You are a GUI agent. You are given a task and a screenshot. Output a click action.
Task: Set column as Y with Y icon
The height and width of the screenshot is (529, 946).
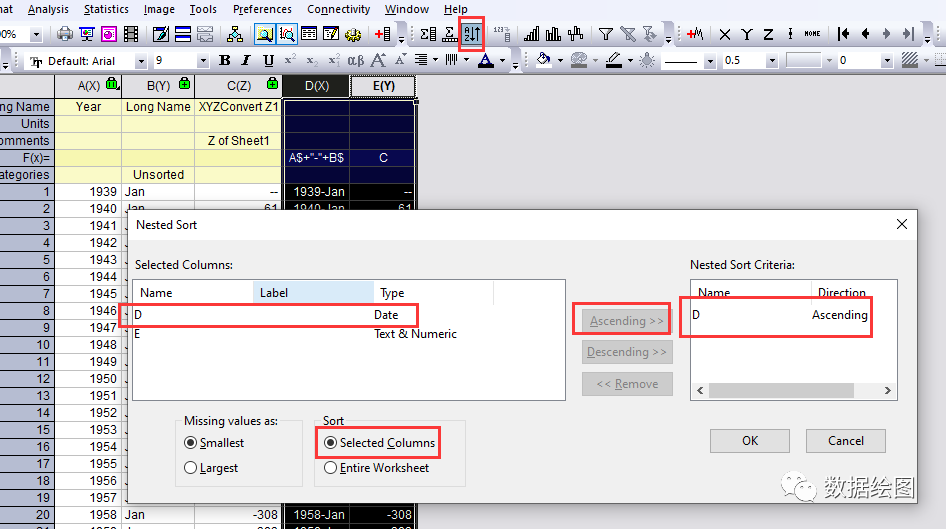pos(746,34)
